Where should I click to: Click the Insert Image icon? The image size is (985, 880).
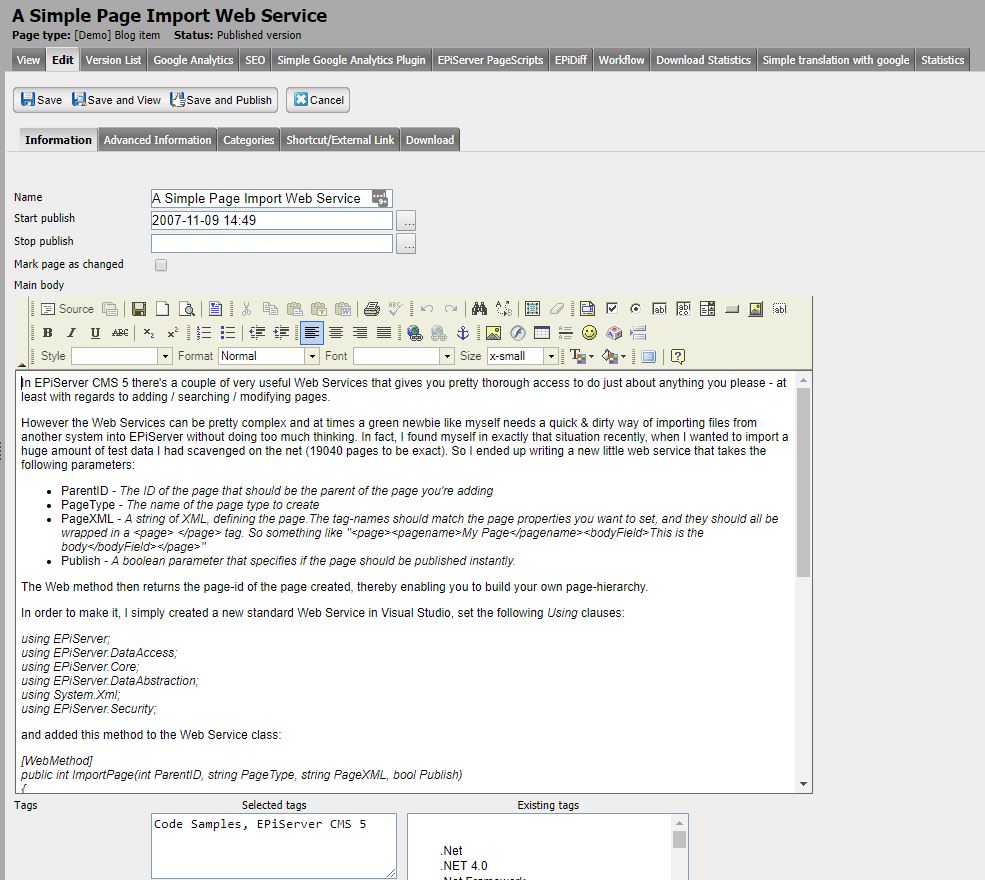coord(493,331)
